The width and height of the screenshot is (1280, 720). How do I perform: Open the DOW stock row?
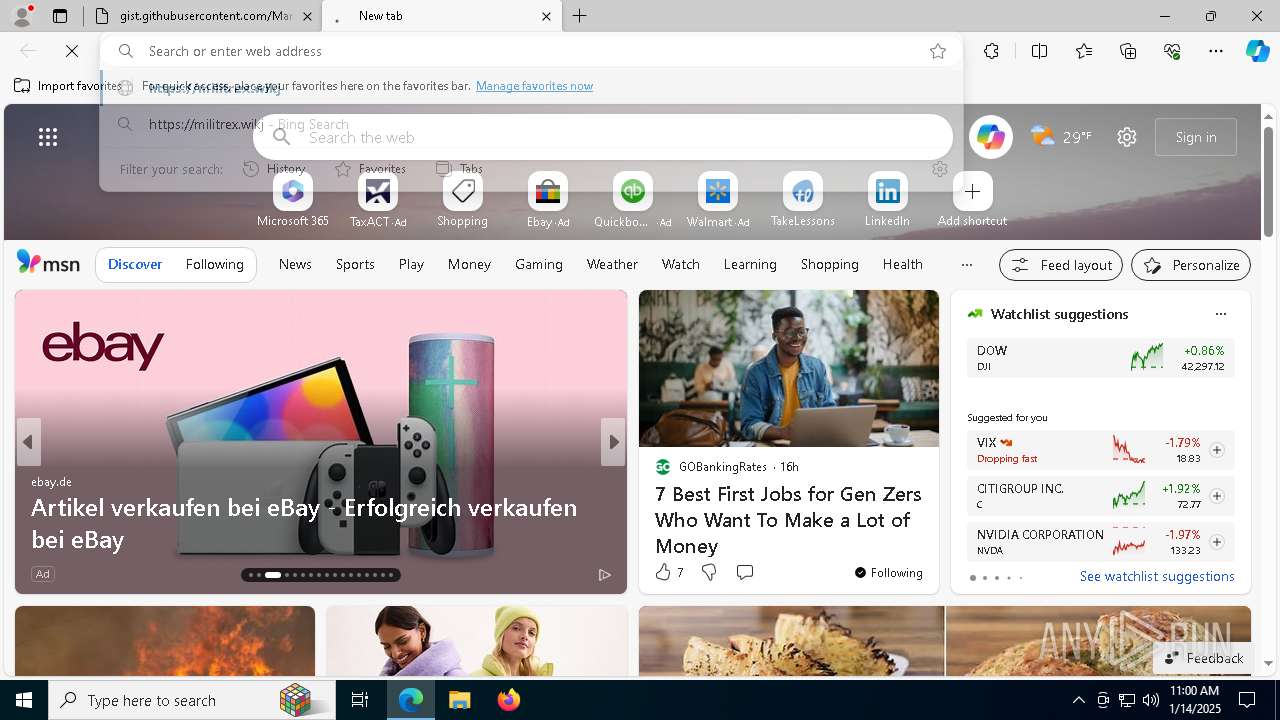coord(1100,358)
